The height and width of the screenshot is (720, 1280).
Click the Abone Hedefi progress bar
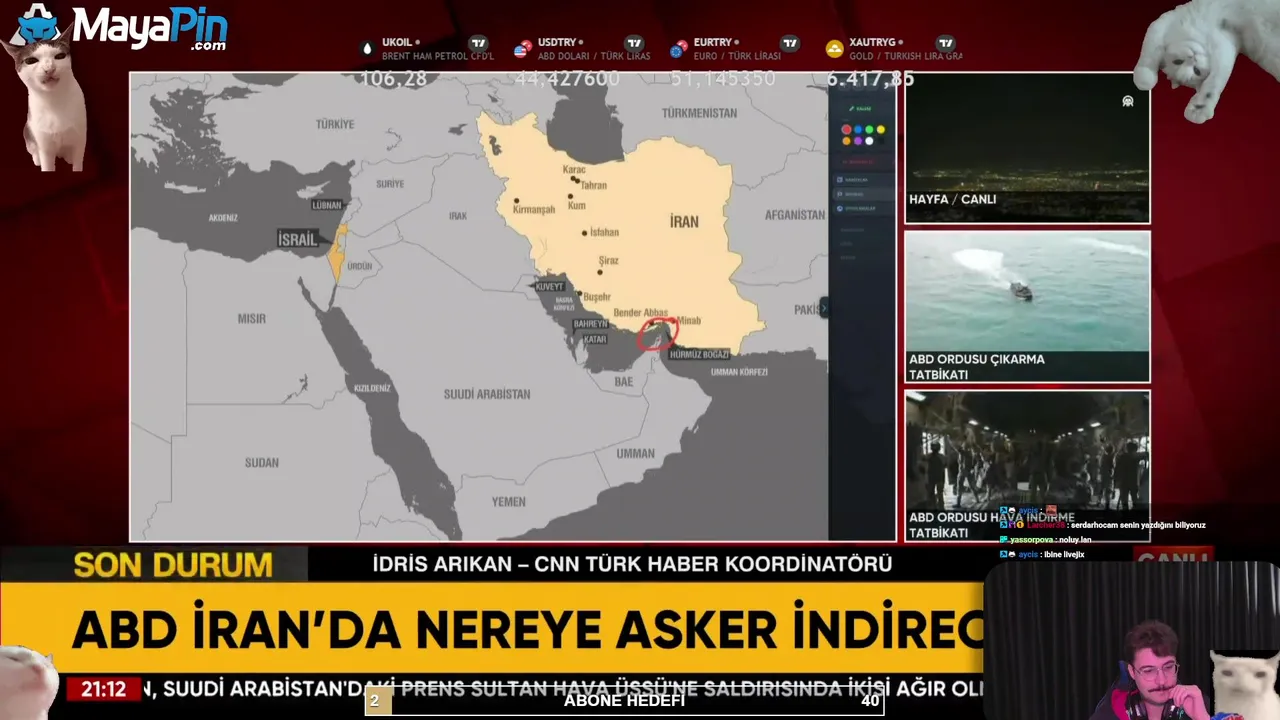coord(625,701)
